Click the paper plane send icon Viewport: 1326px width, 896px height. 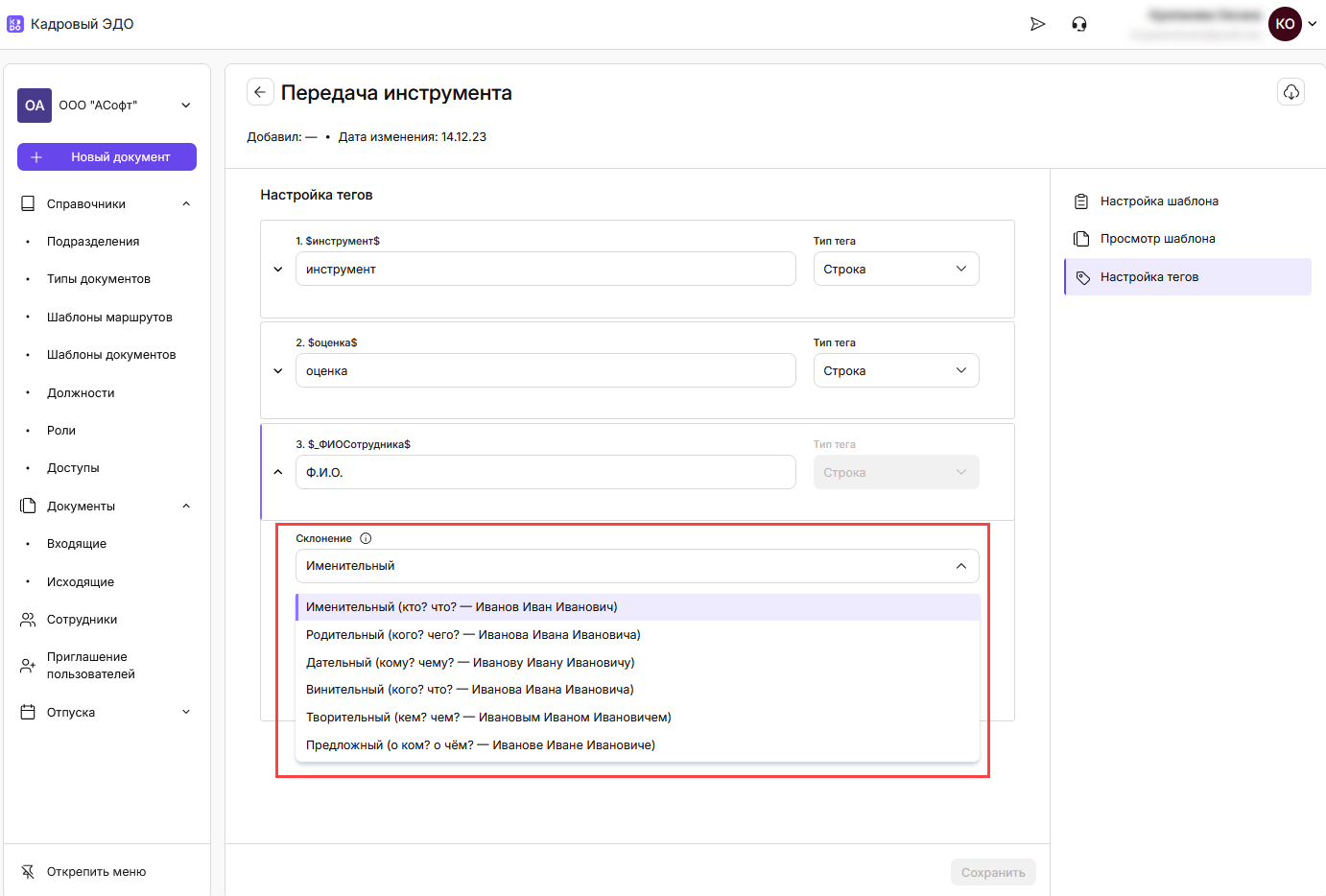(x=1037, y=24)
